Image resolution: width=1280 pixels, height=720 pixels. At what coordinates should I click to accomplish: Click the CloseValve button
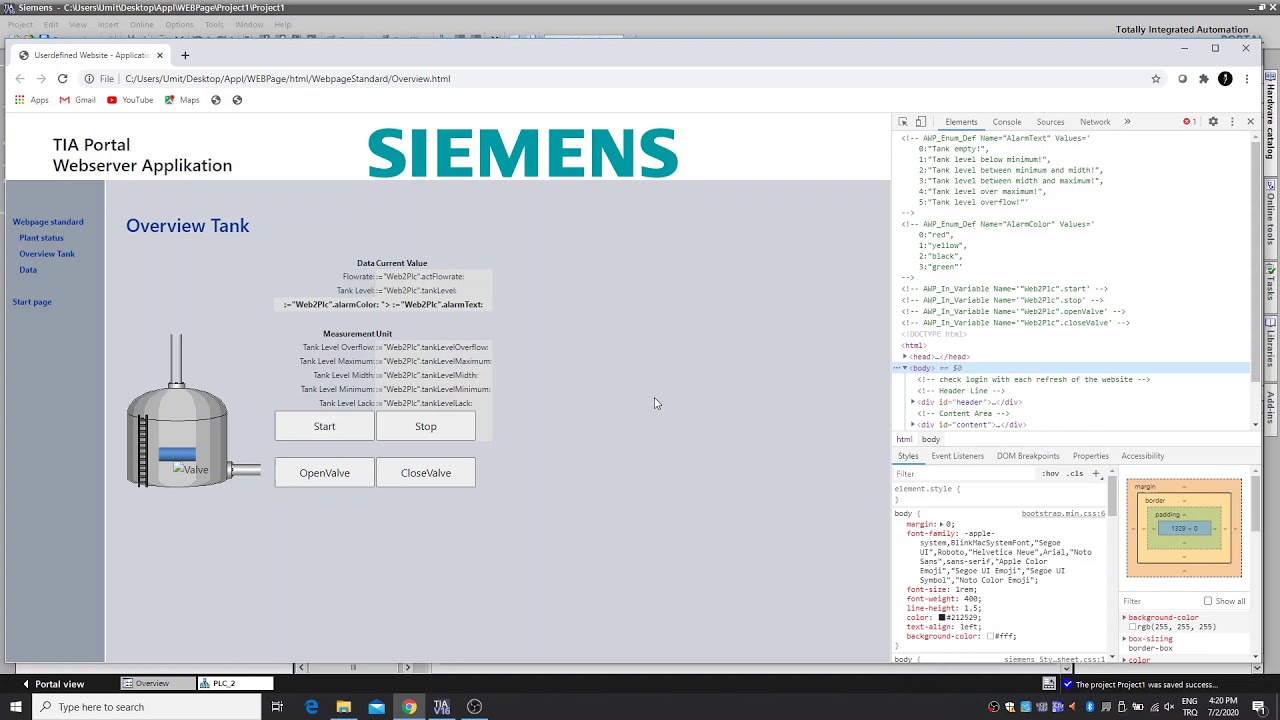pos(426,473)
